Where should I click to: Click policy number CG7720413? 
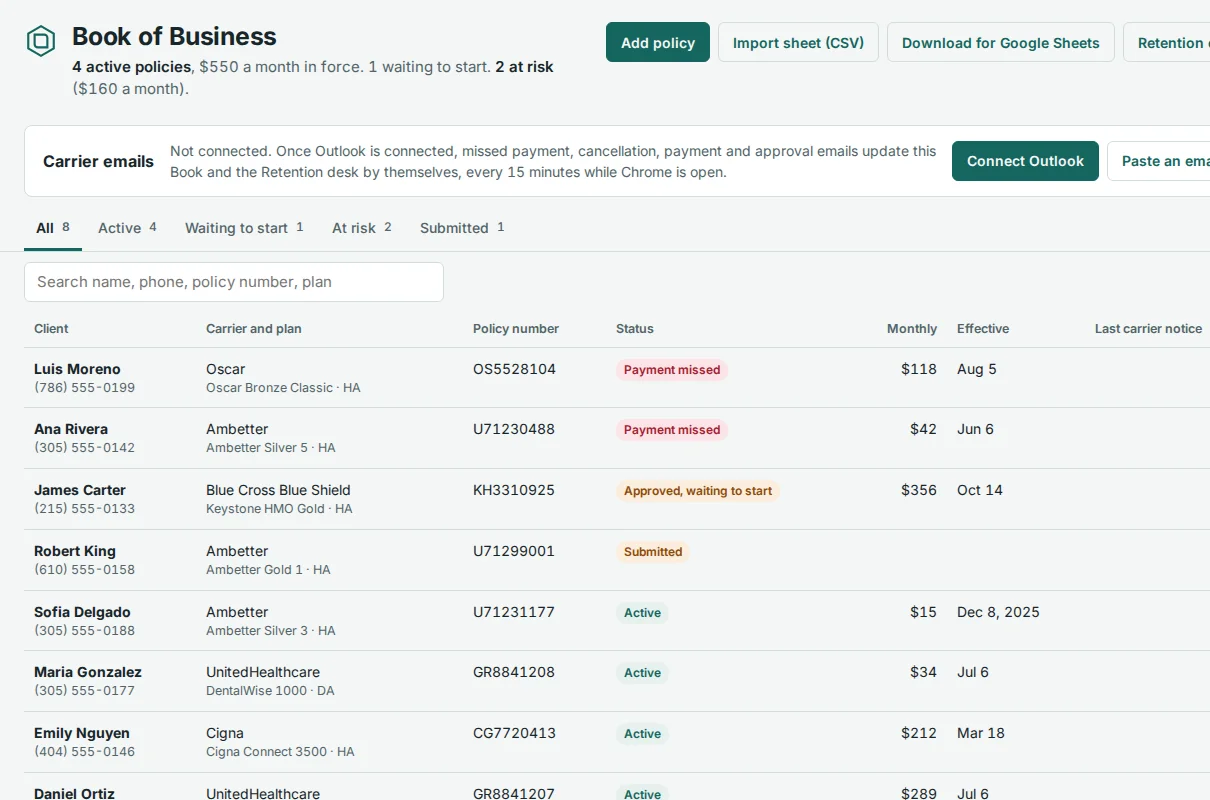[x=514, y=733]
